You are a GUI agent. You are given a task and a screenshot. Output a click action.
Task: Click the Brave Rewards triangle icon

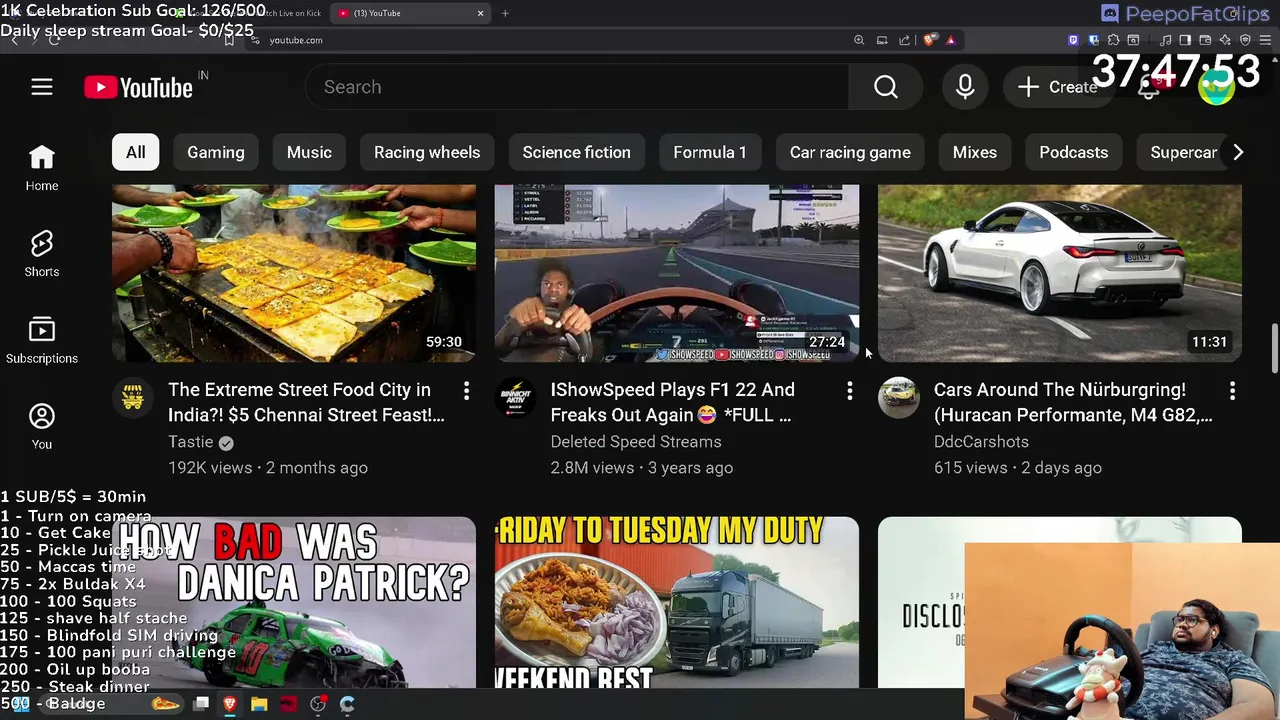950,40
